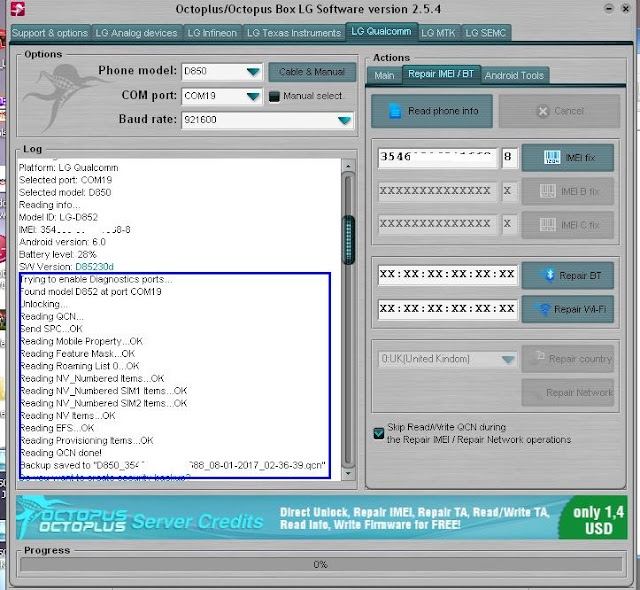Click the Bluetooth icon on Repair BT
The image size is (640, 590).
point(549,275)
